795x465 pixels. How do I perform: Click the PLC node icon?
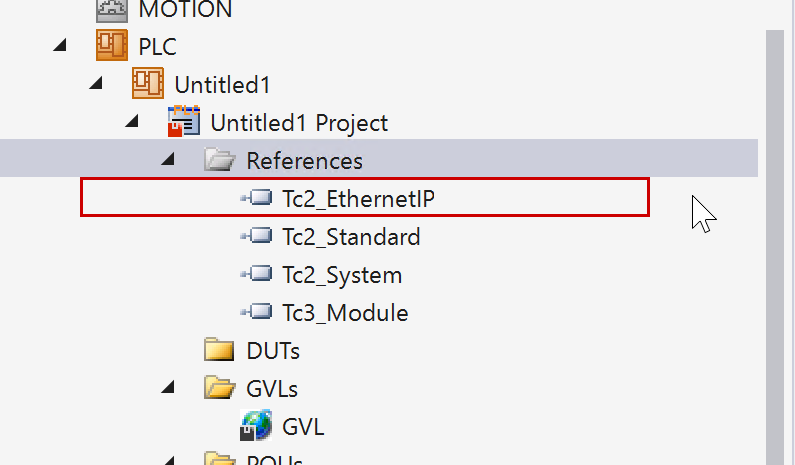click(x=110, y=46)
